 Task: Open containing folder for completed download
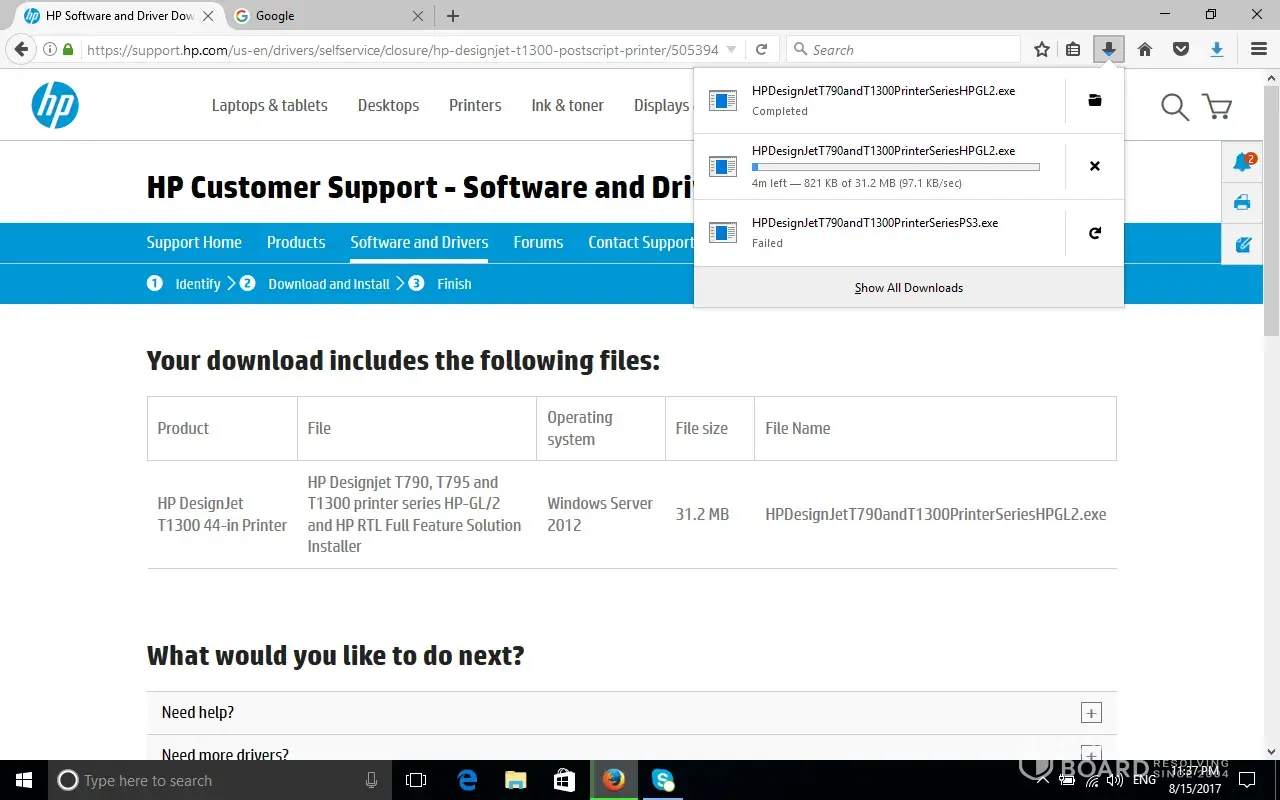[x=1094, y=100]
